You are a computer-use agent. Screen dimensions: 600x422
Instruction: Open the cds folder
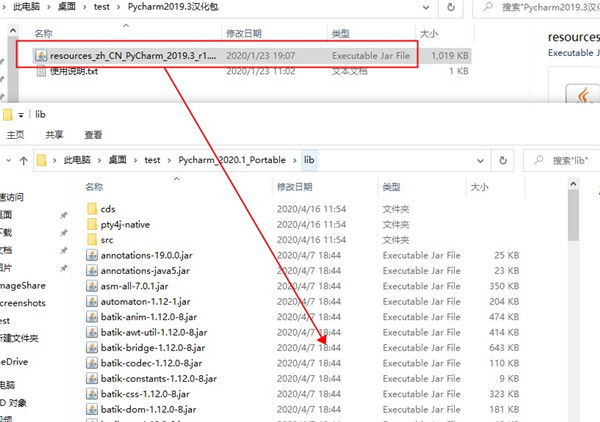coord(108,208)
